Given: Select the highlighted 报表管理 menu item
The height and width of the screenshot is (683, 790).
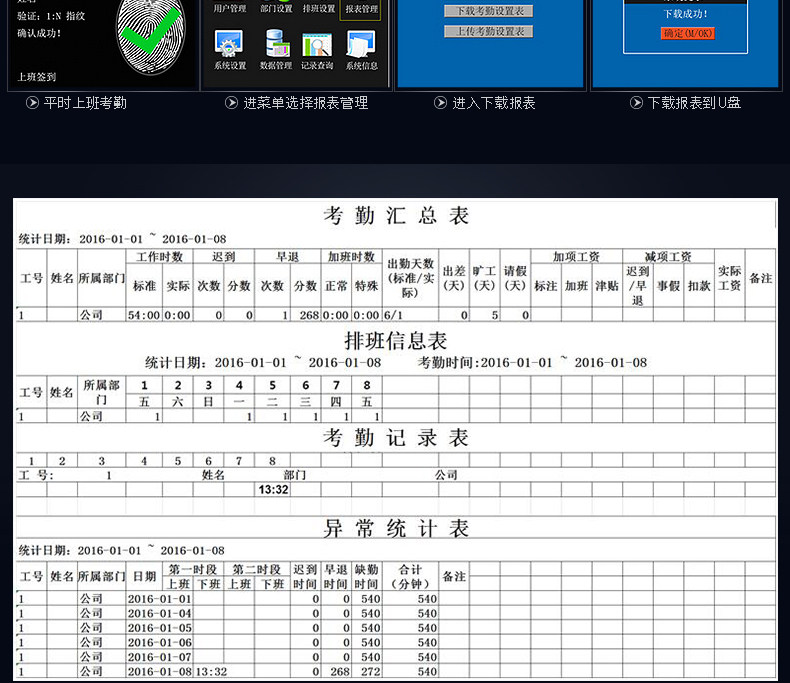Looking at the screenshot, I should point(361,9).
